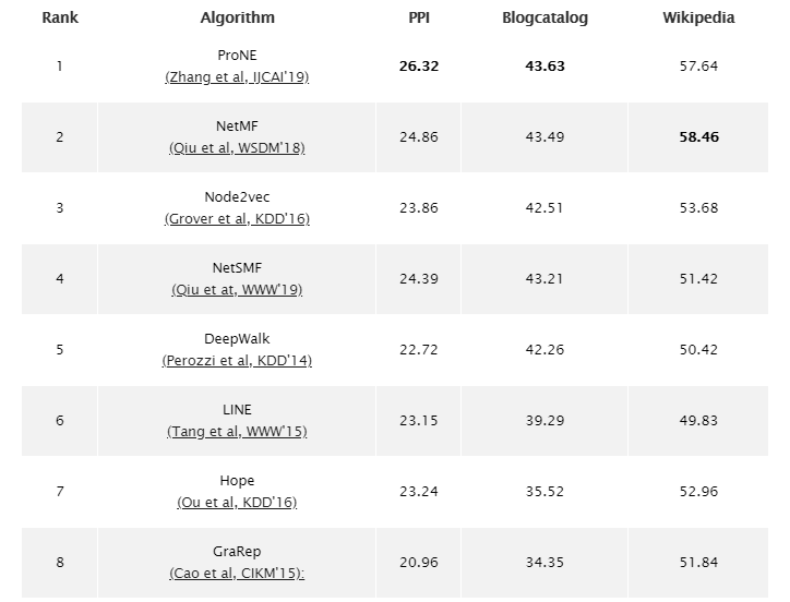Click the Qiu et at, WWW'19 citation
790x602 pixels.
[237, 290]
